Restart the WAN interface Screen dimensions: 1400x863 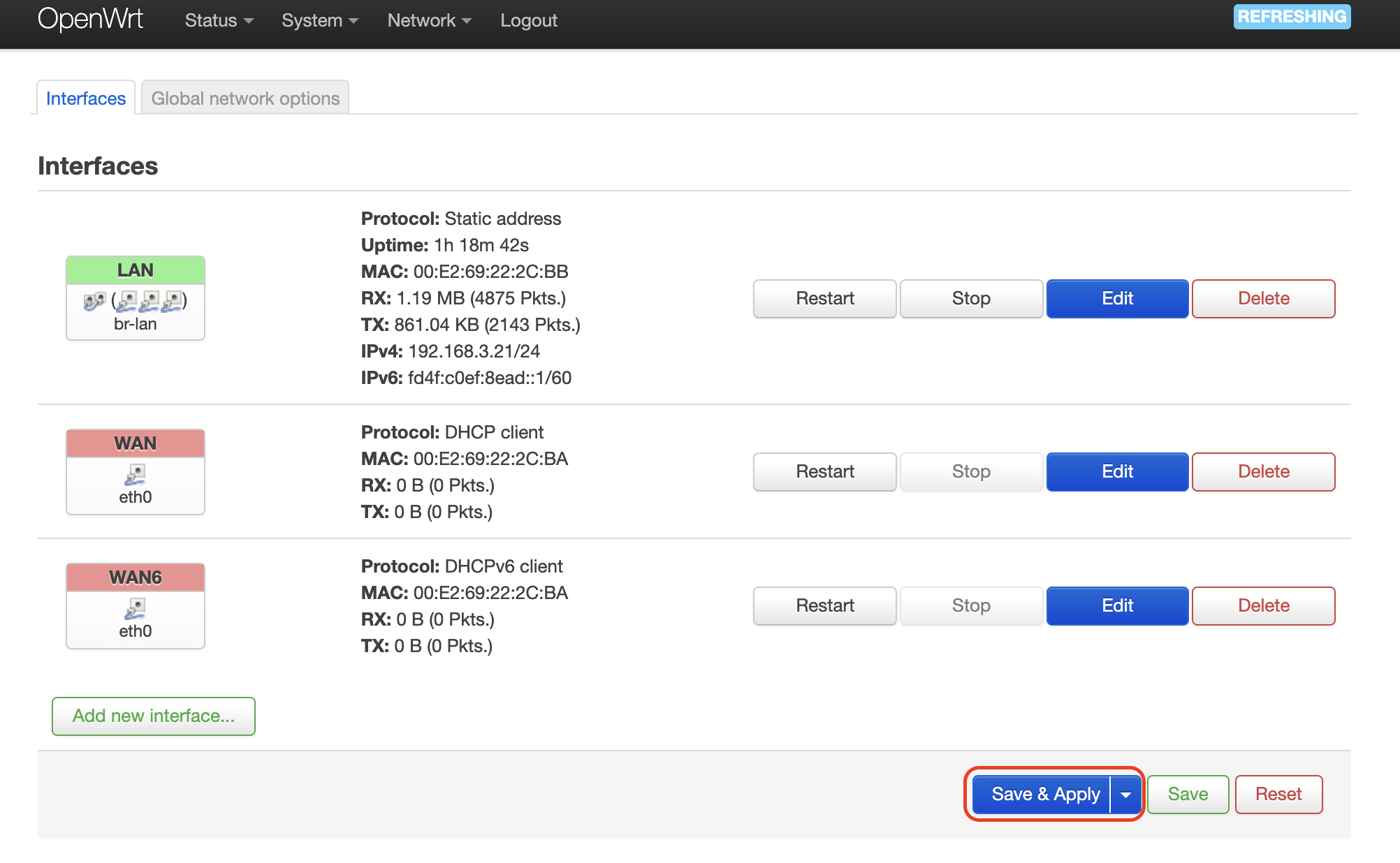pyautogui.click(x=824, y=472)
